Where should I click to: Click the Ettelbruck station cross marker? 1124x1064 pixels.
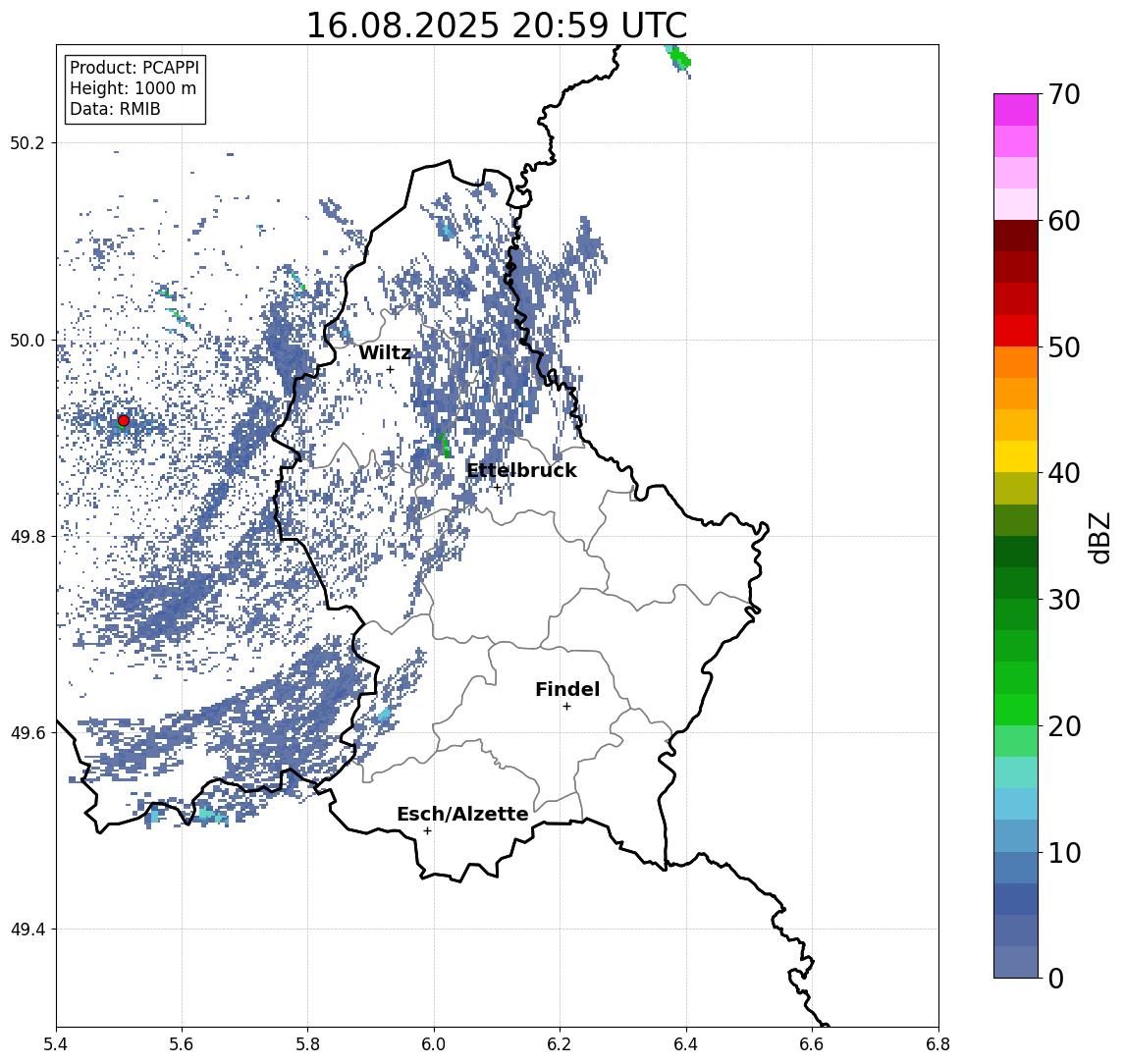497,488
